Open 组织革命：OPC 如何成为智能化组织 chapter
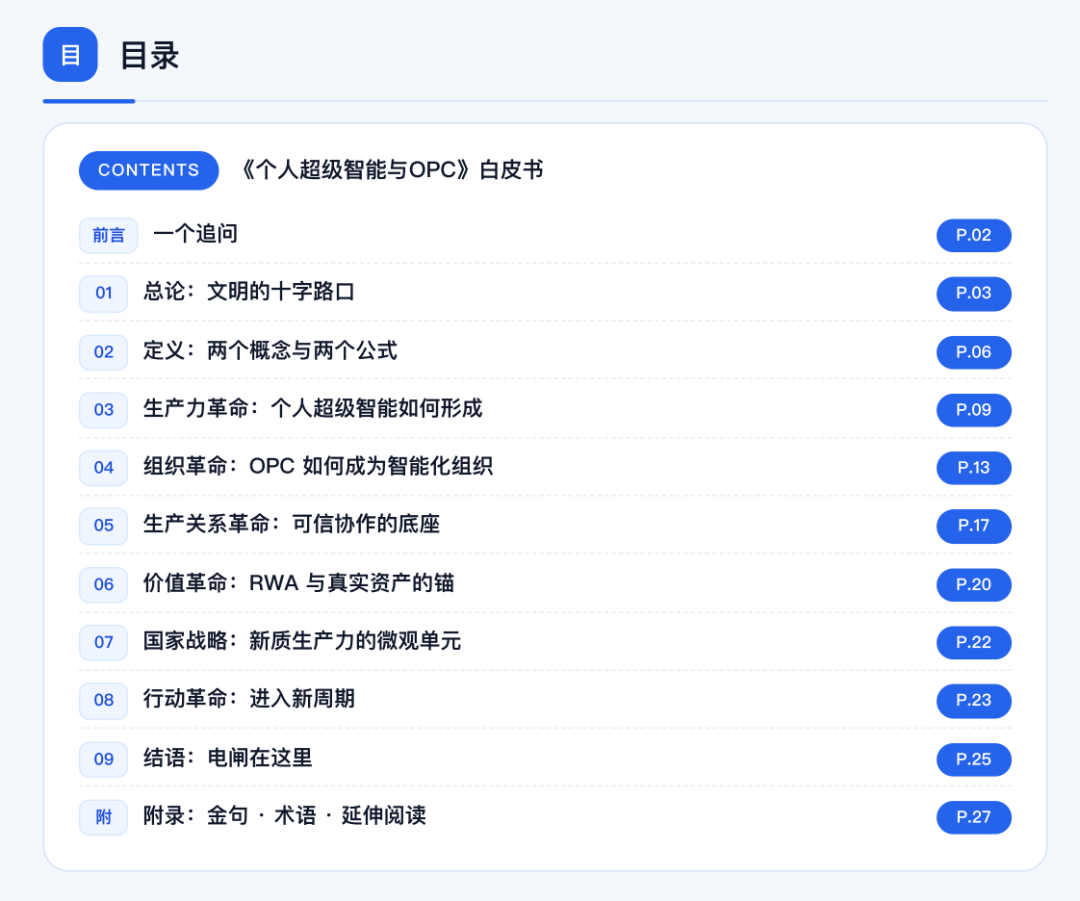This screenshot has width=1080, height=901. [x=318, y=466]
